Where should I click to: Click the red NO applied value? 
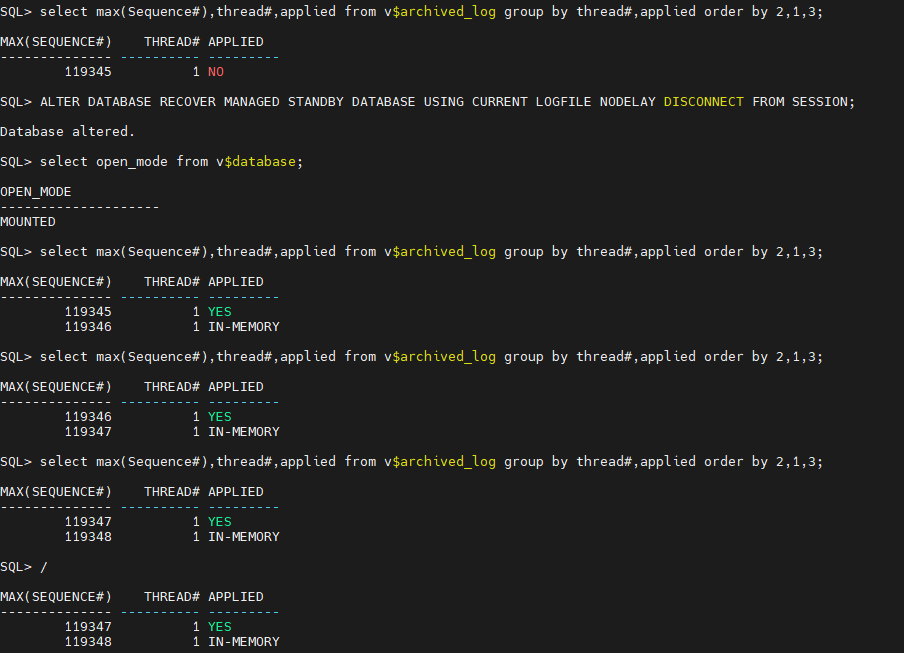(x=215, y=72)
